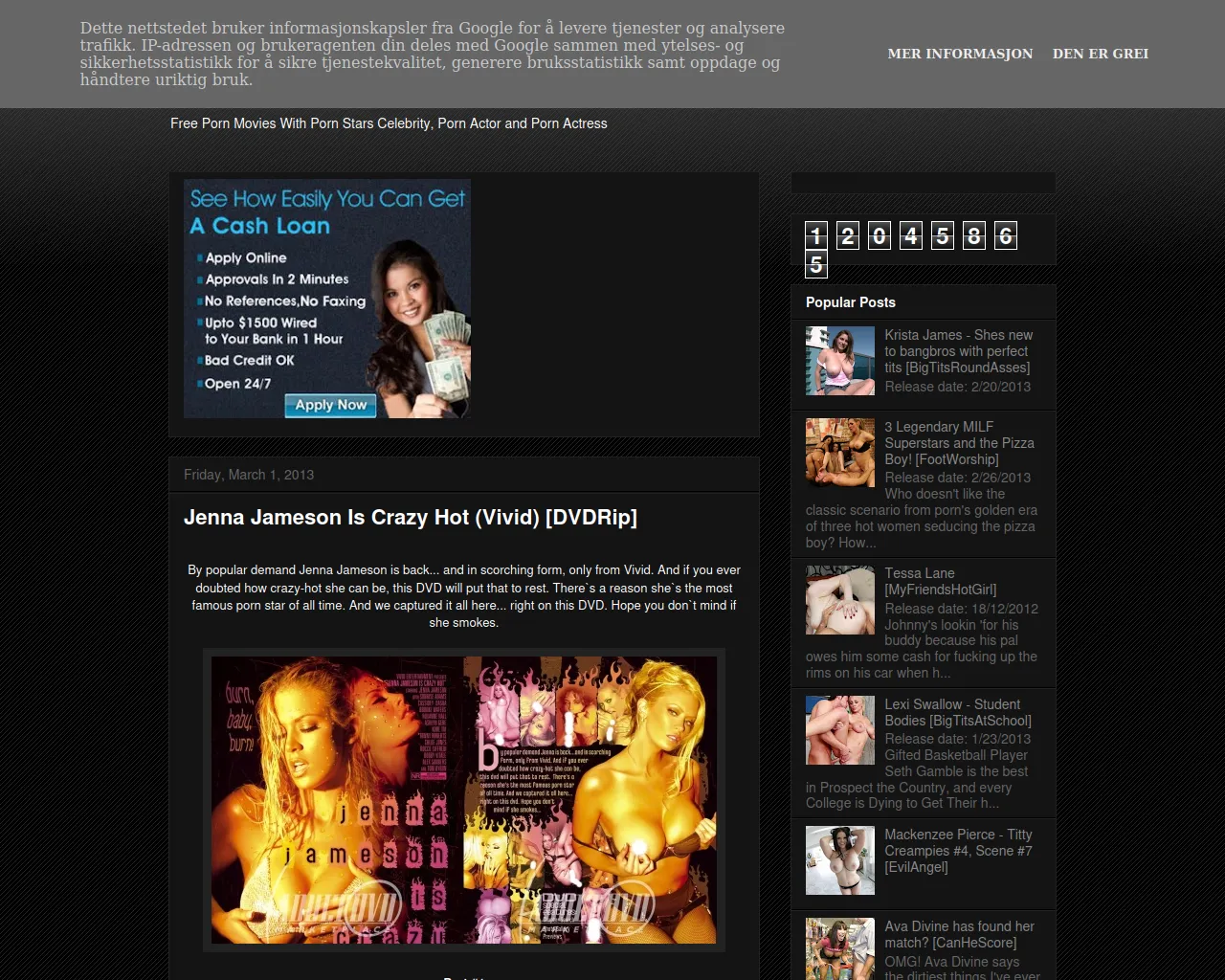The image size is (1225, 980).
Task: Click the date 'Friday, March 1, 2013'
Action: pyautogui.click(x=249, y=475)
